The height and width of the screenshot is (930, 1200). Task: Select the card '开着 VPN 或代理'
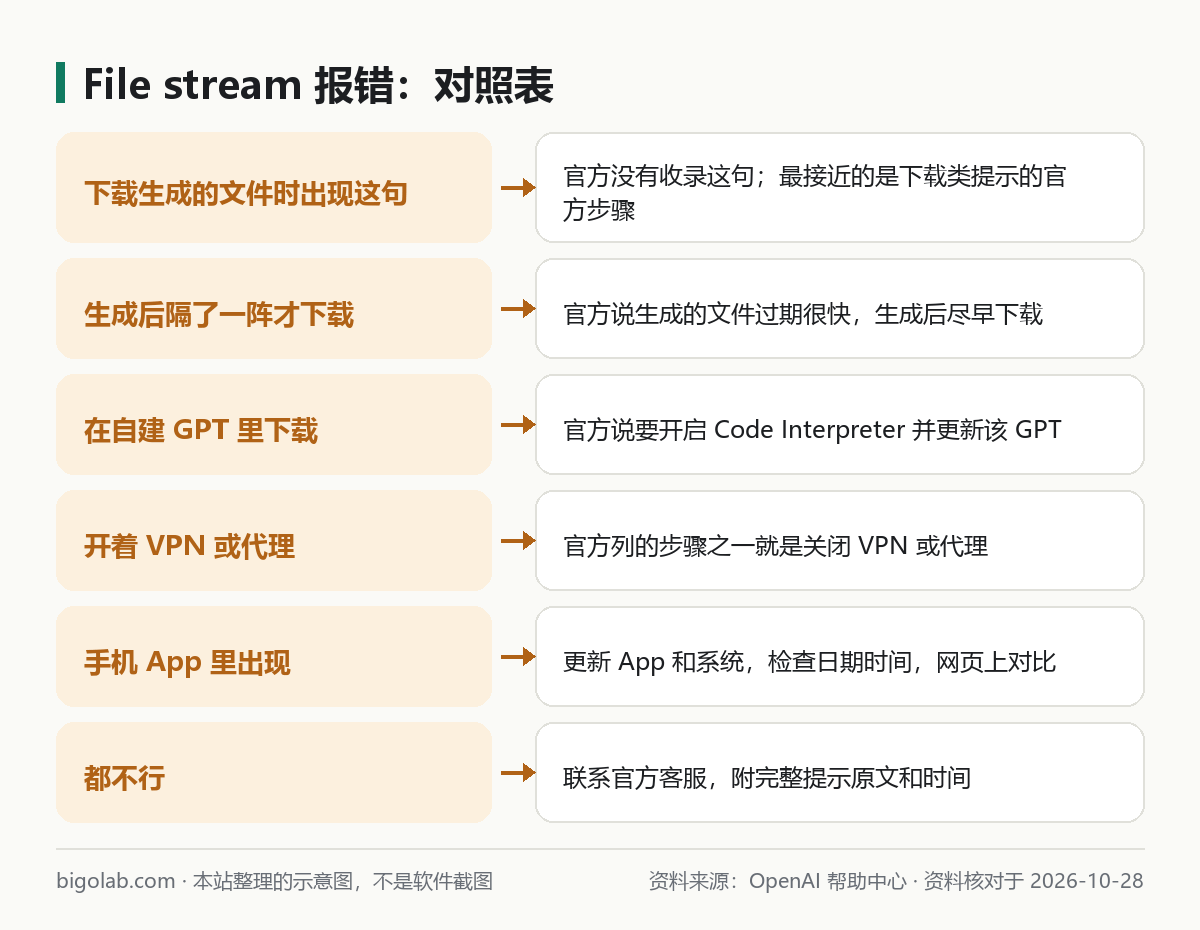pos(274,540)
